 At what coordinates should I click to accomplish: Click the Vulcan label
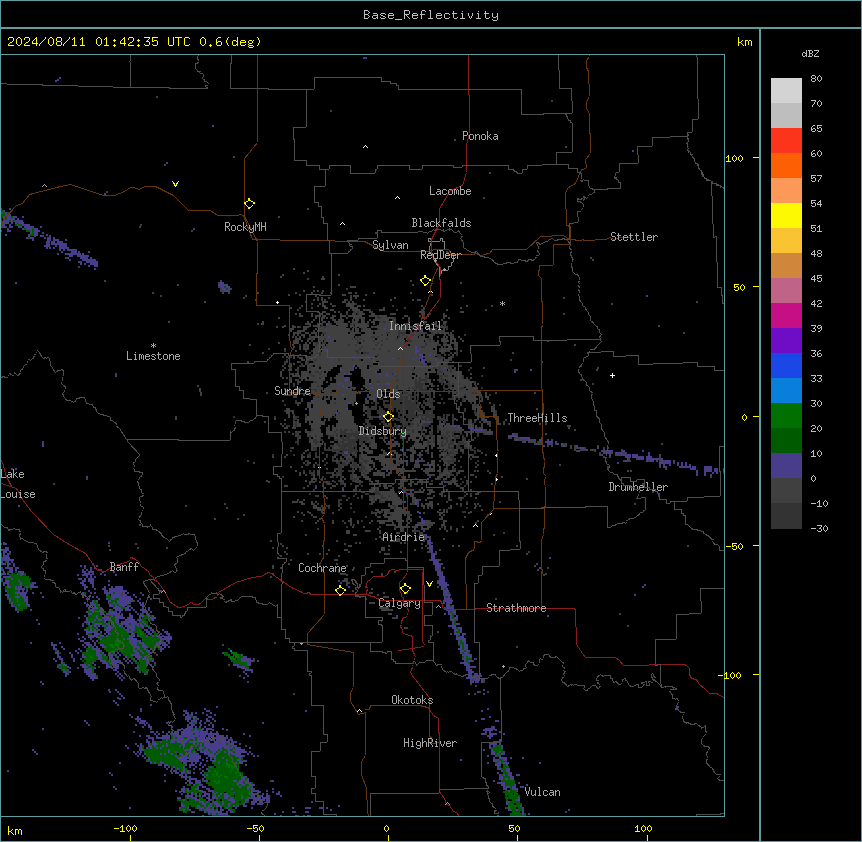(x=542, y=792)
